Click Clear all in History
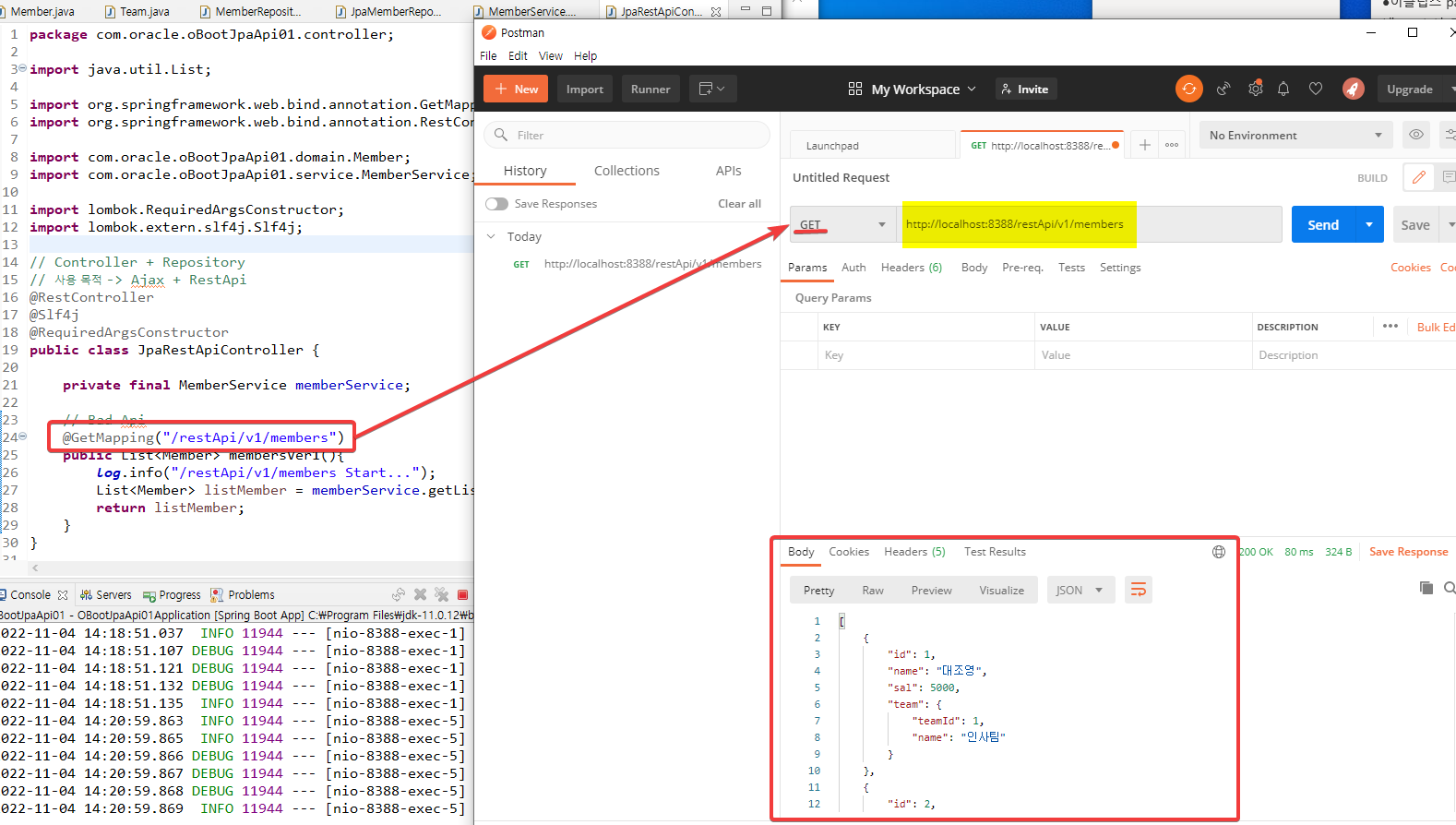 [739, 204]
